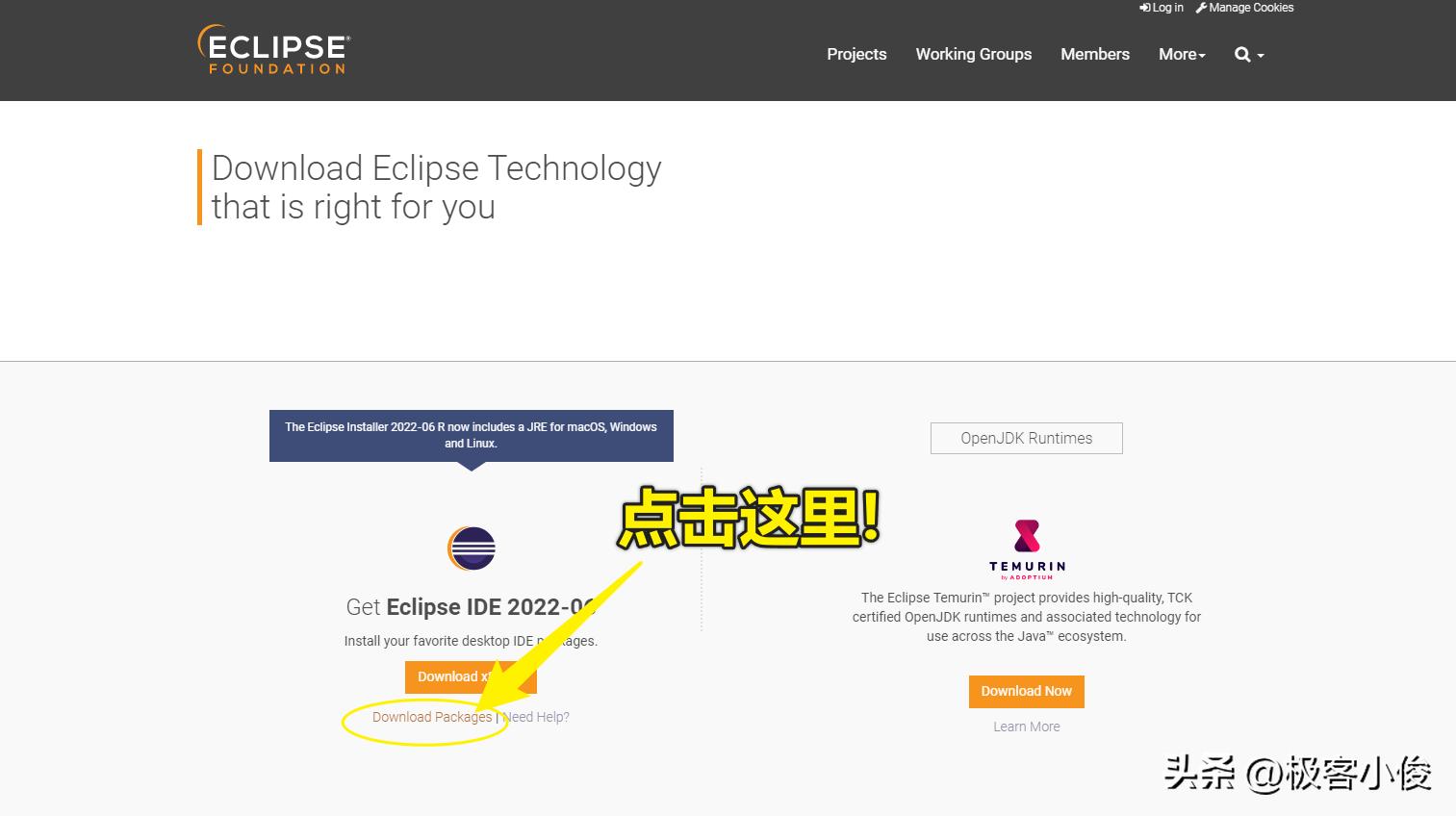
Task: Click the Download Now button for Temurin
Action: [x=1026, y=691]
